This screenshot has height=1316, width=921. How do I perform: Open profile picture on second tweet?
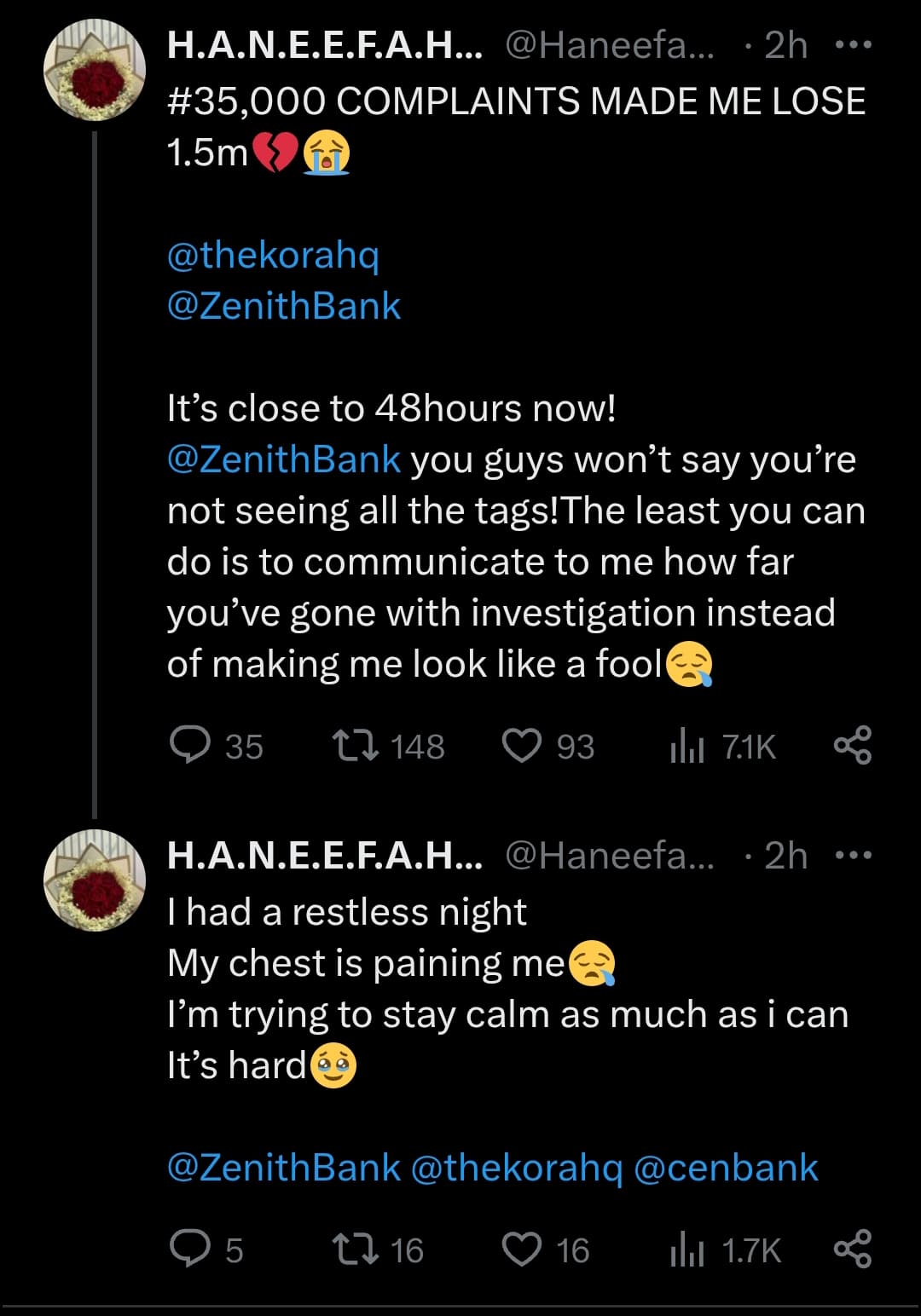pyautogui.click(x=95, y=880)
